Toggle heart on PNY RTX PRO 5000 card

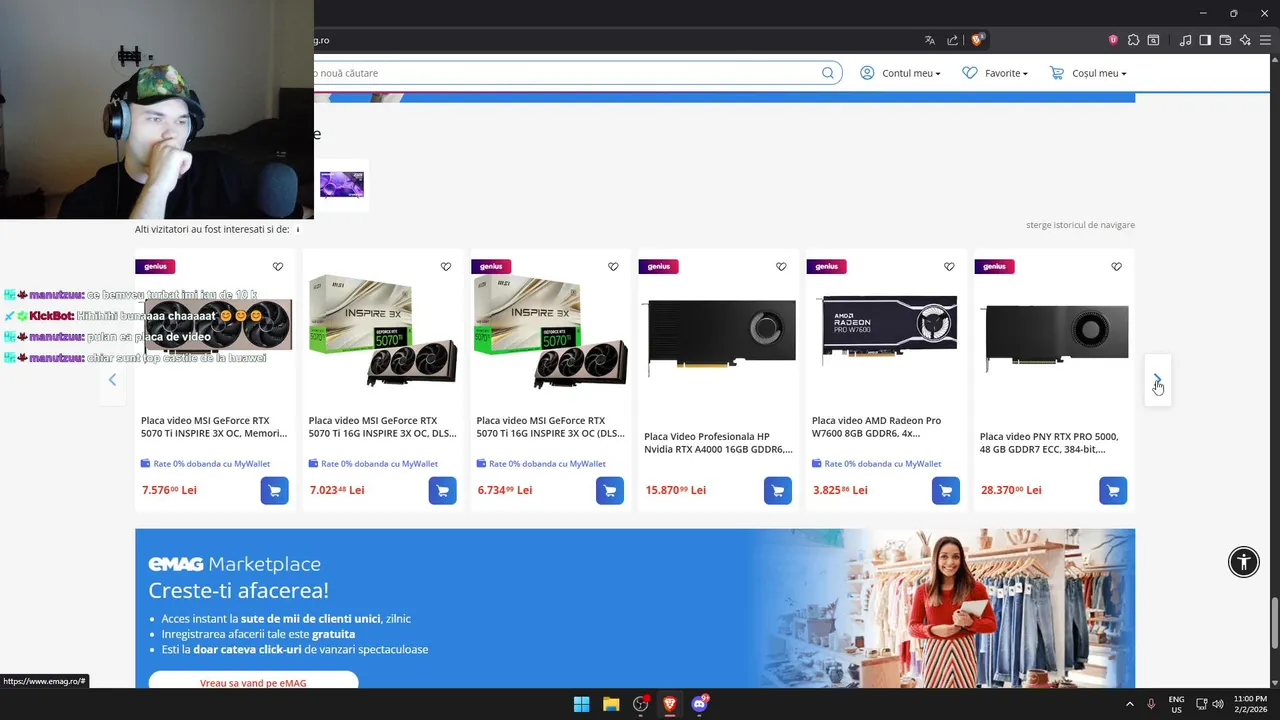[1117, 267]
